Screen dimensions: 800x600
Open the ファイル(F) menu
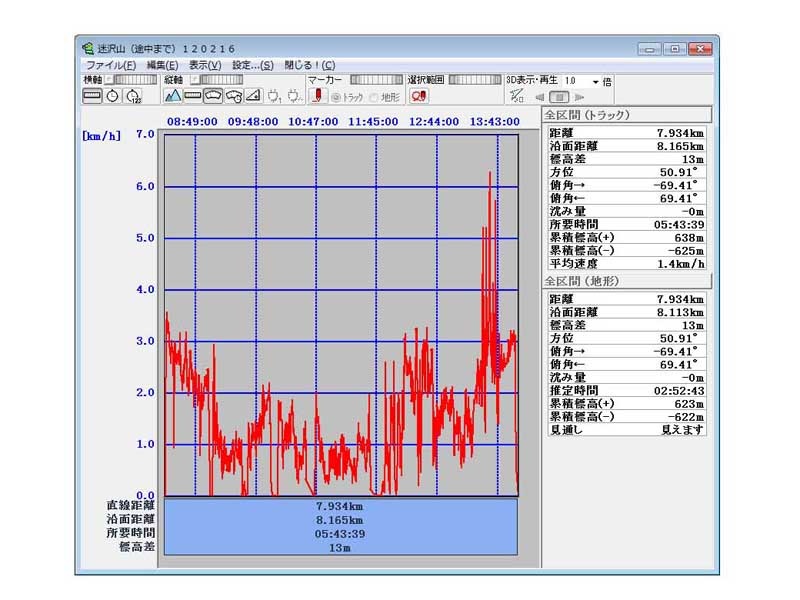pos(111,65)
